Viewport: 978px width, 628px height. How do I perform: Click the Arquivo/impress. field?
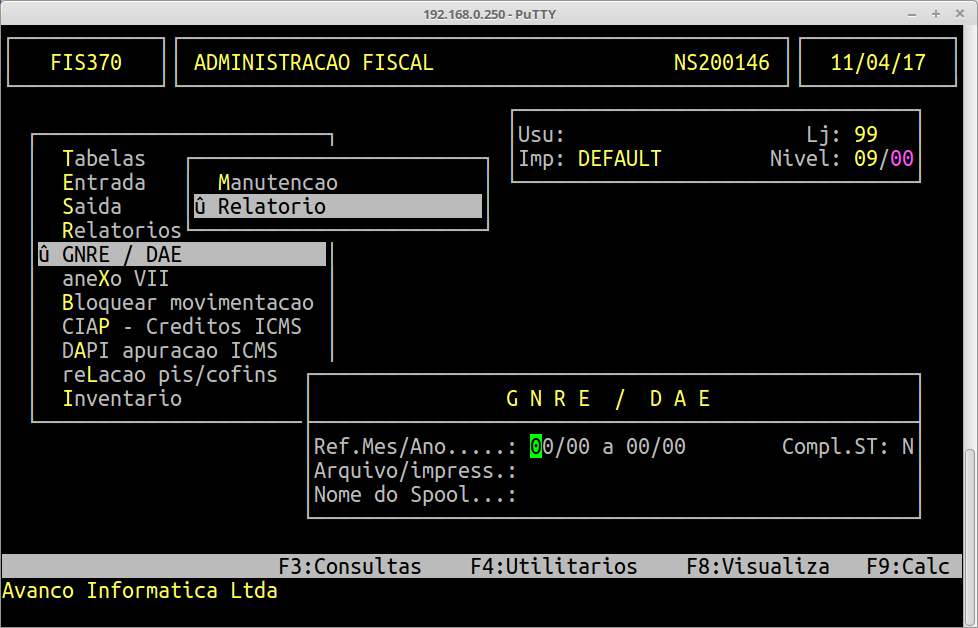(x=600, y=471)
